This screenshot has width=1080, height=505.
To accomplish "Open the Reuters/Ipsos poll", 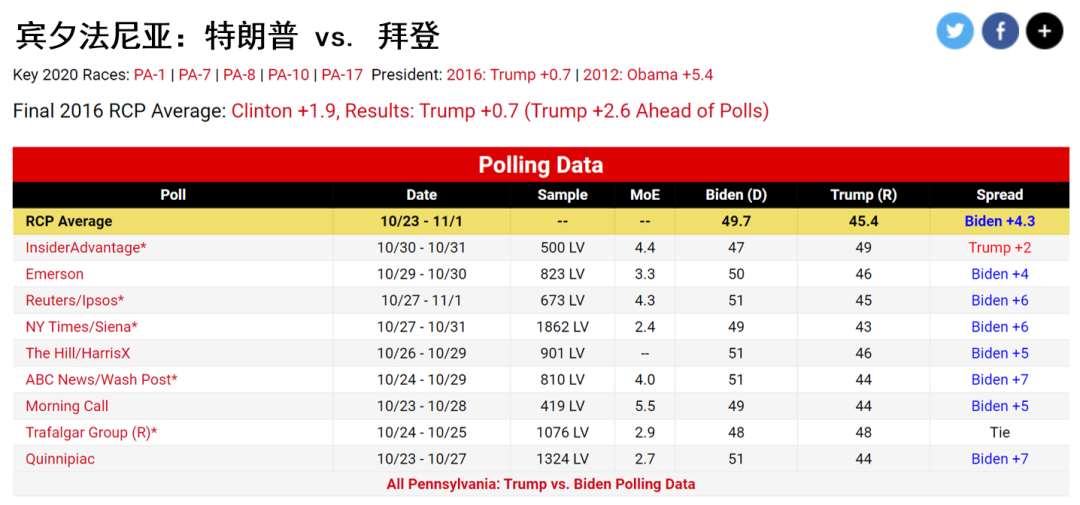I will click(x=75, y=300).
